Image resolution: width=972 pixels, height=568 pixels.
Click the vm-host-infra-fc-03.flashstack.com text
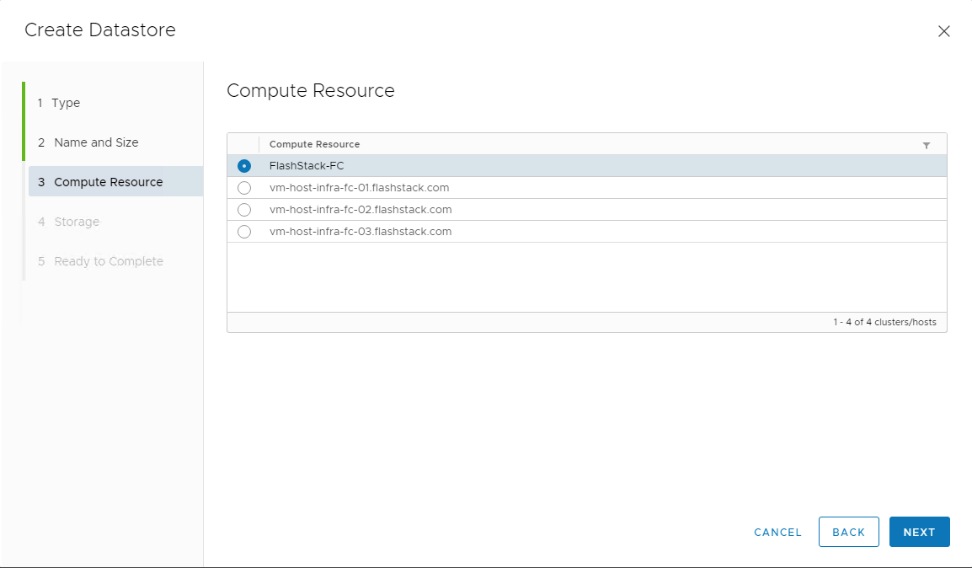click(360, 231)
